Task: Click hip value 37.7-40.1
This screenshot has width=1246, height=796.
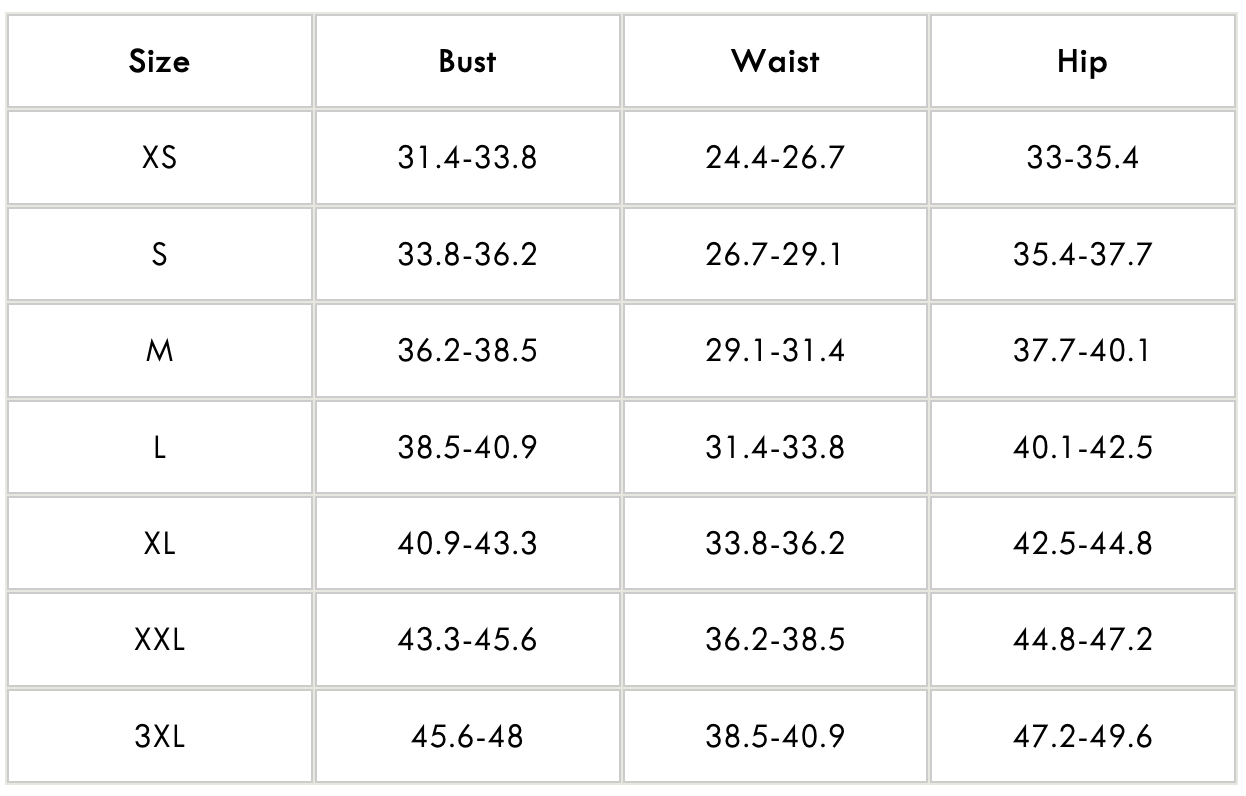Action: point(1082,350)
